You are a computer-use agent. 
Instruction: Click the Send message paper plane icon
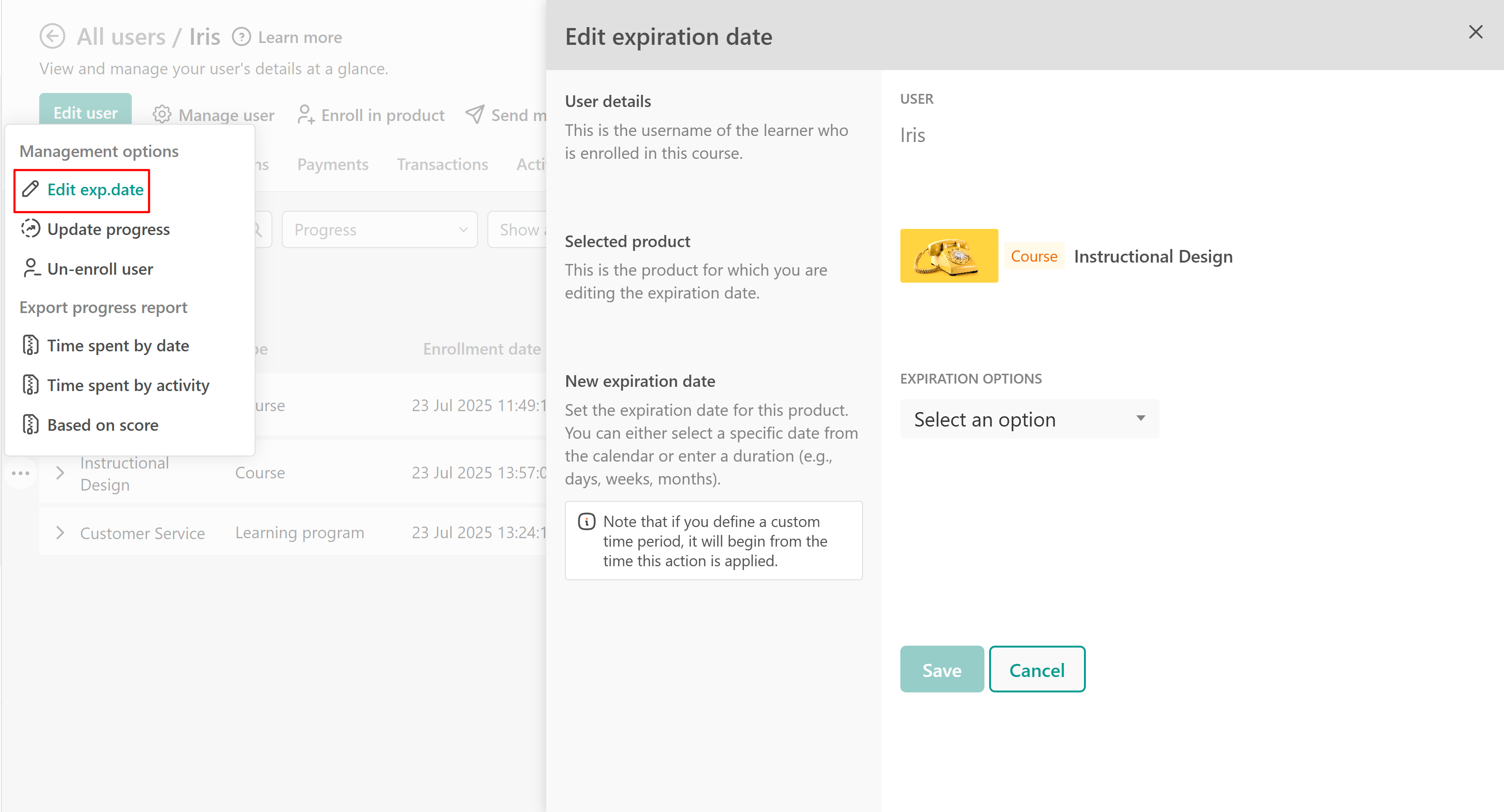(475, 114)
